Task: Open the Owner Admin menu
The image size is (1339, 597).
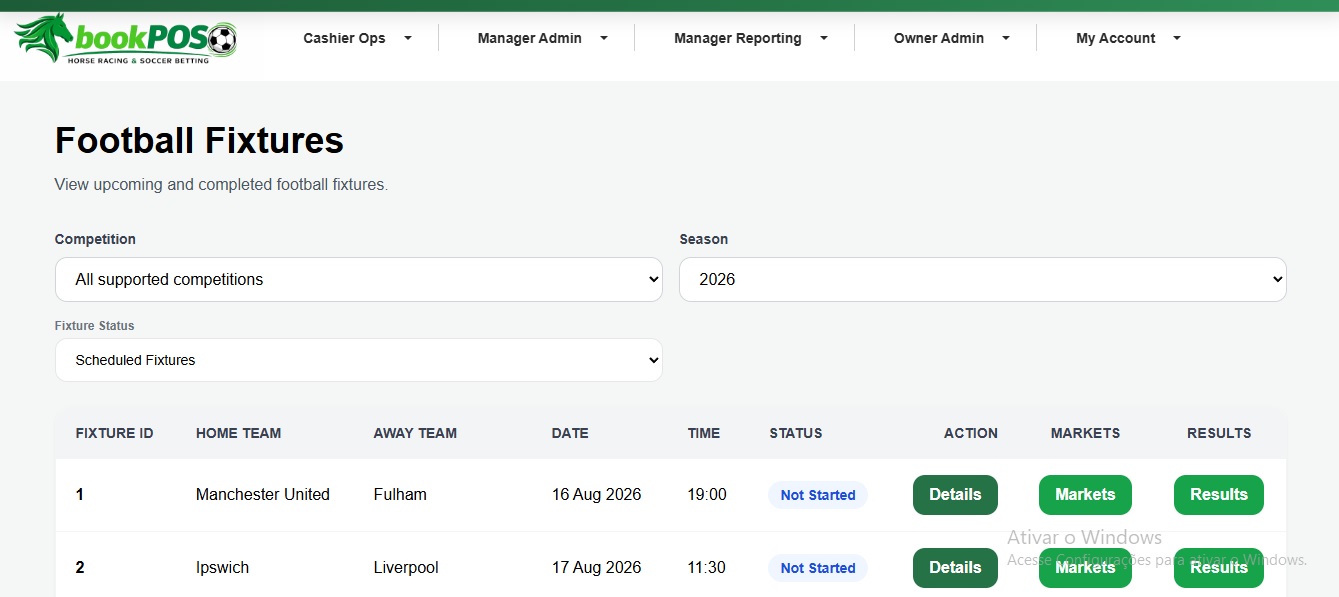Action: pos(951,38)
